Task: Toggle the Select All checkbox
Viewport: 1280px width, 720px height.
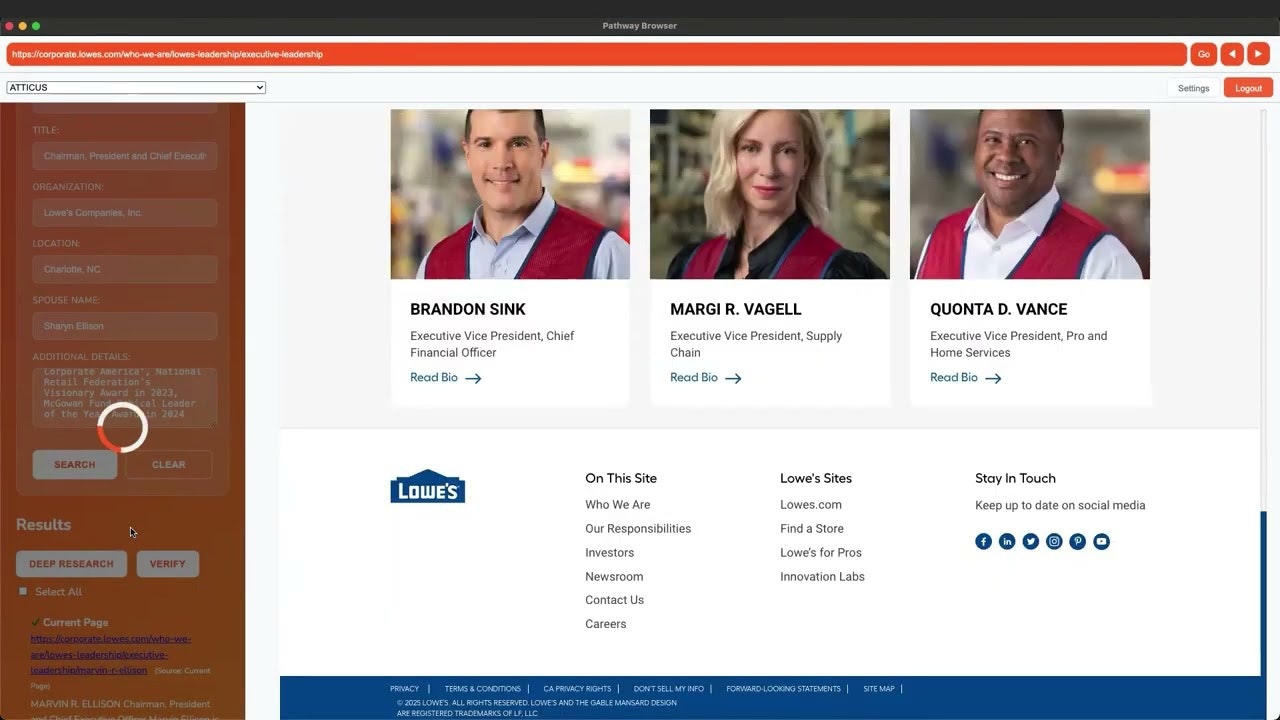Action: point(23,591)
